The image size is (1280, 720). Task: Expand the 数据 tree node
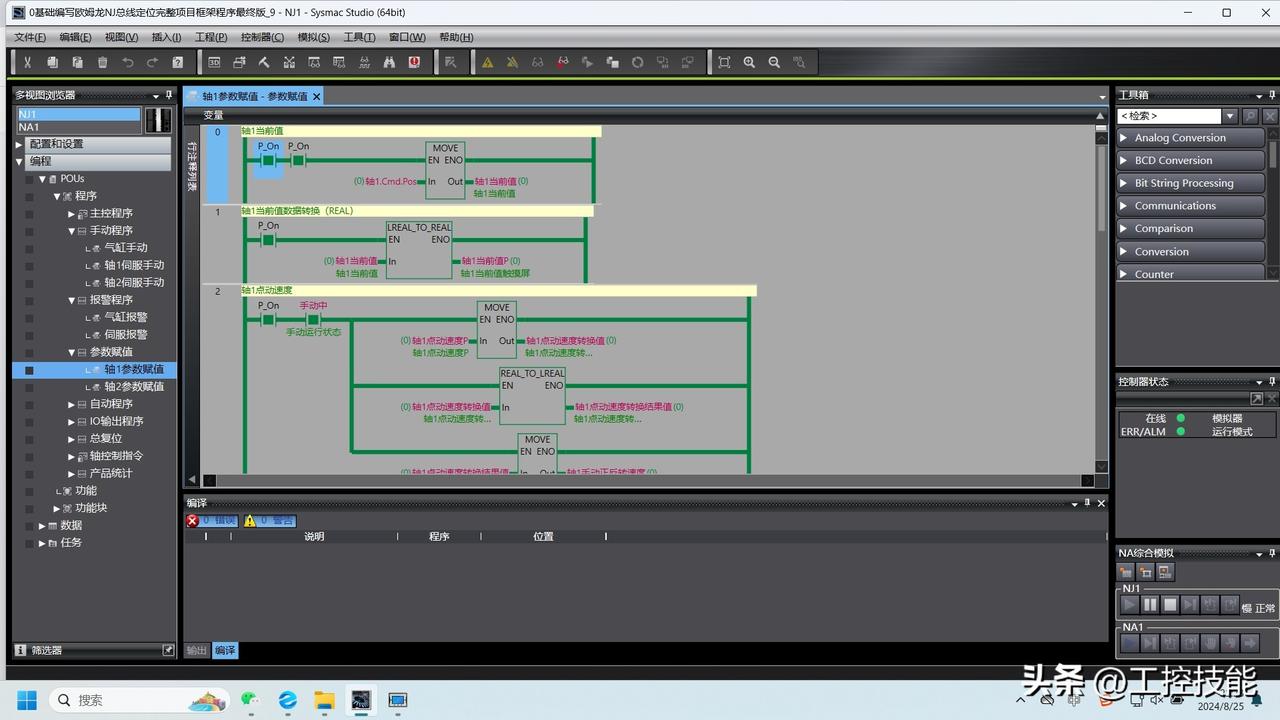tap(41, 525)
